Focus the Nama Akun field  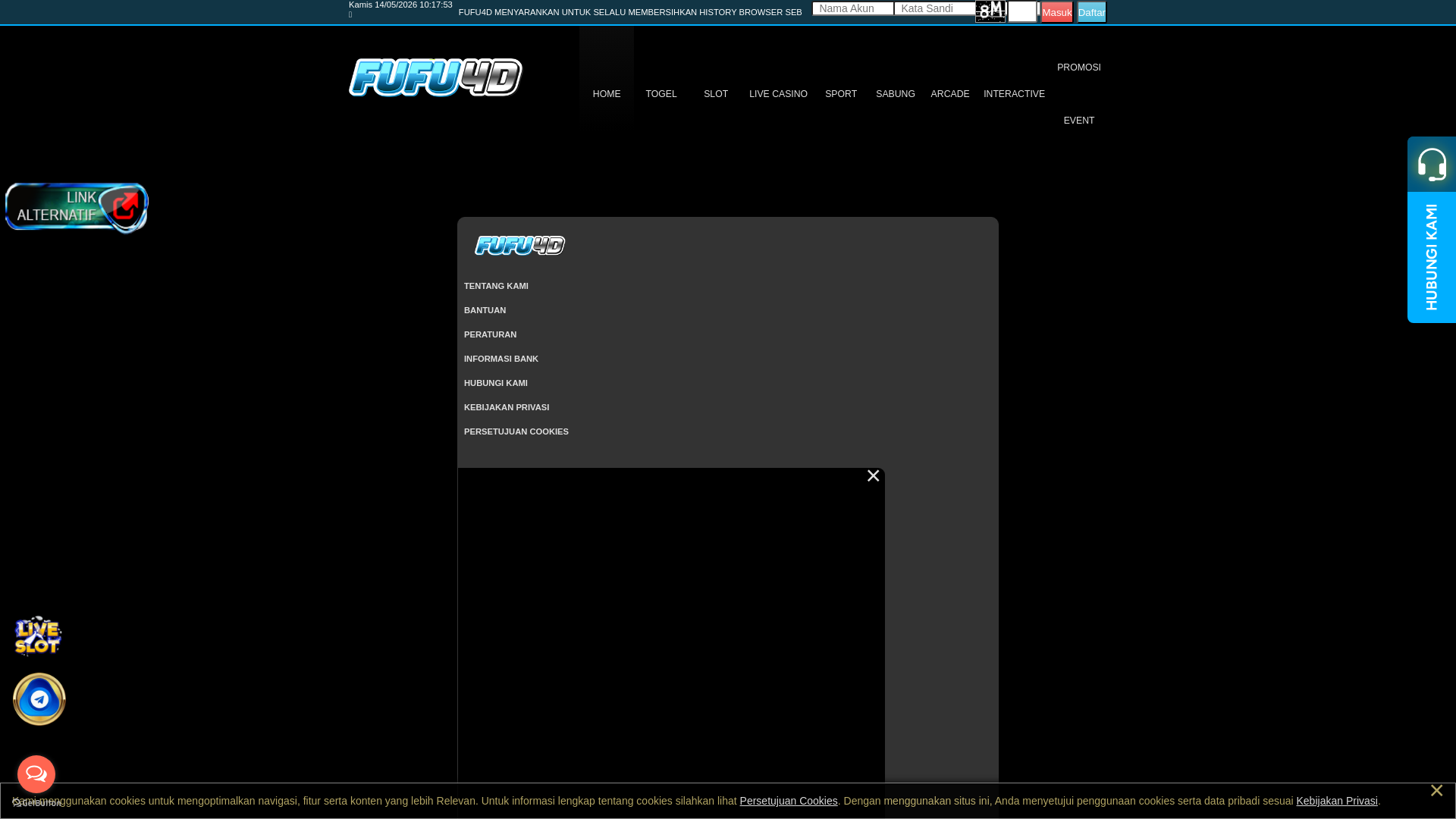pos(853,8)
